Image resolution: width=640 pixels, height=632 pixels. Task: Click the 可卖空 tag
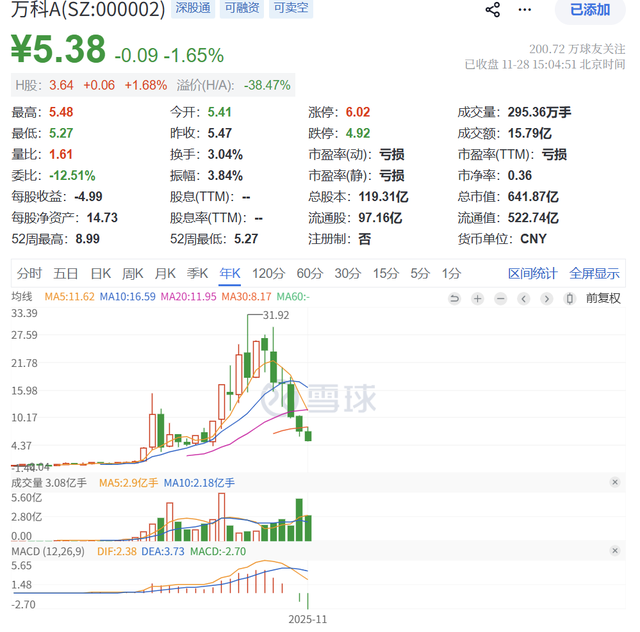click(x=291, y=8)
